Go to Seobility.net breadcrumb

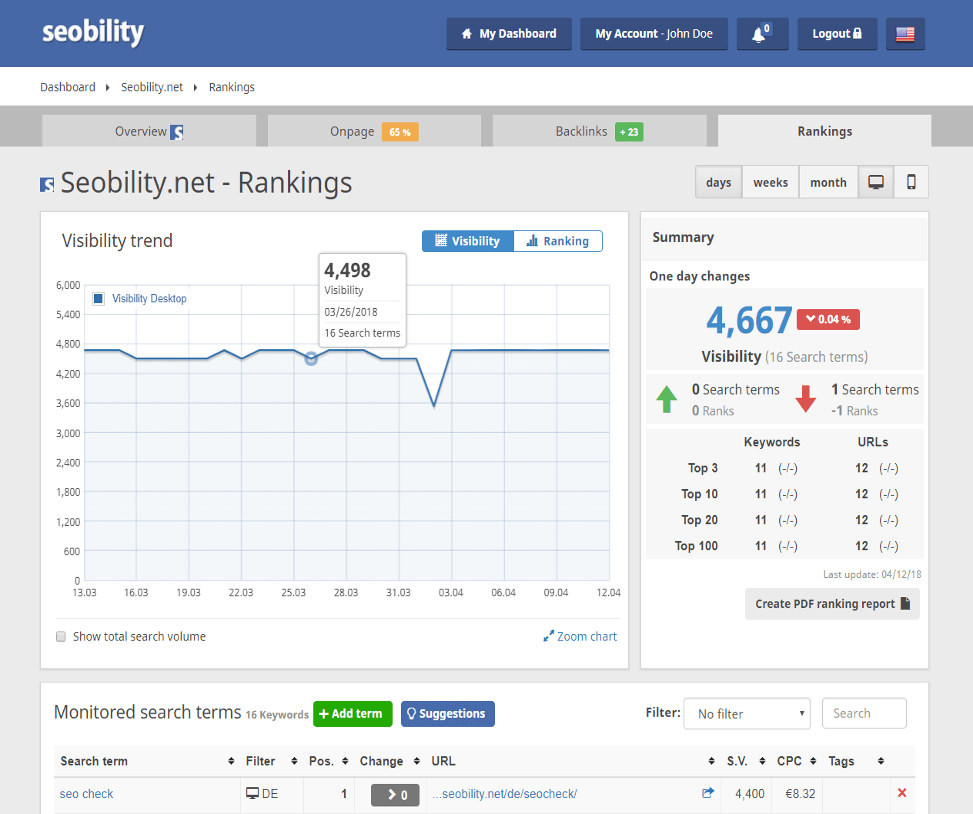point(152,87)
